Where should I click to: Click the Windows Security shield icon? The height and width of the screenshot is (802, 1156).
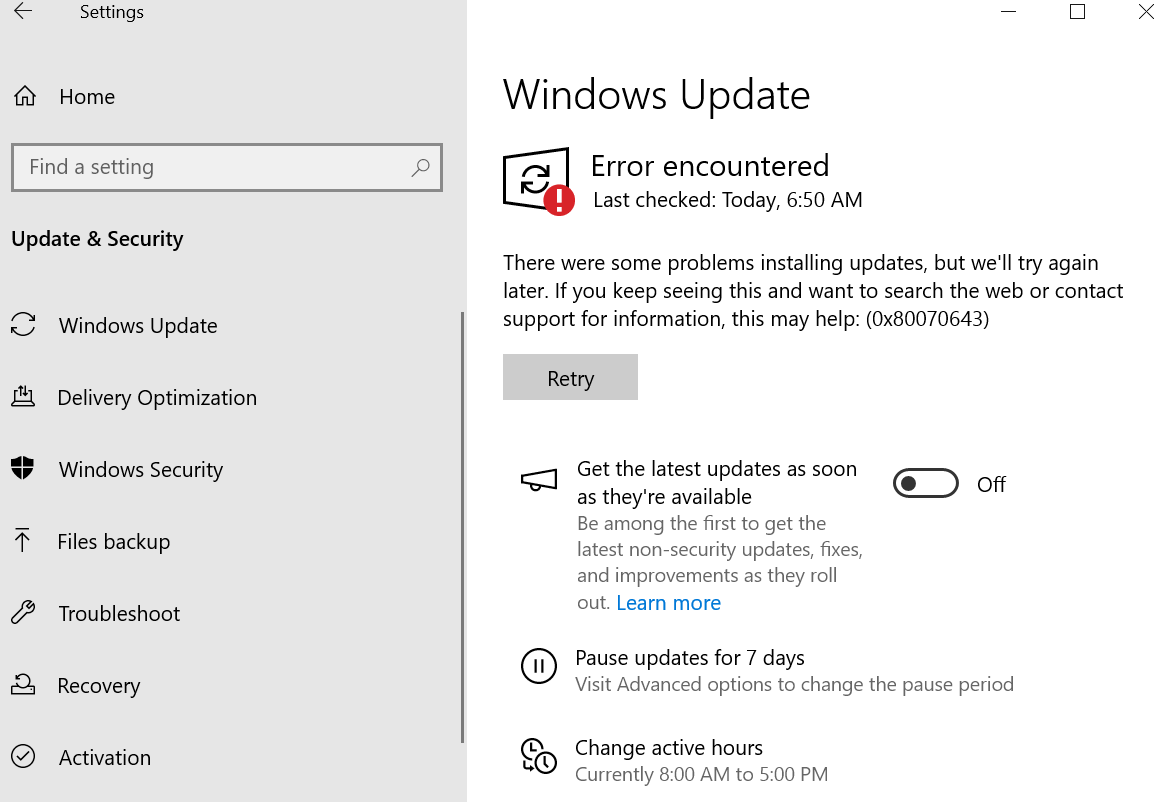pyautogui.click(x=23, y=468)
